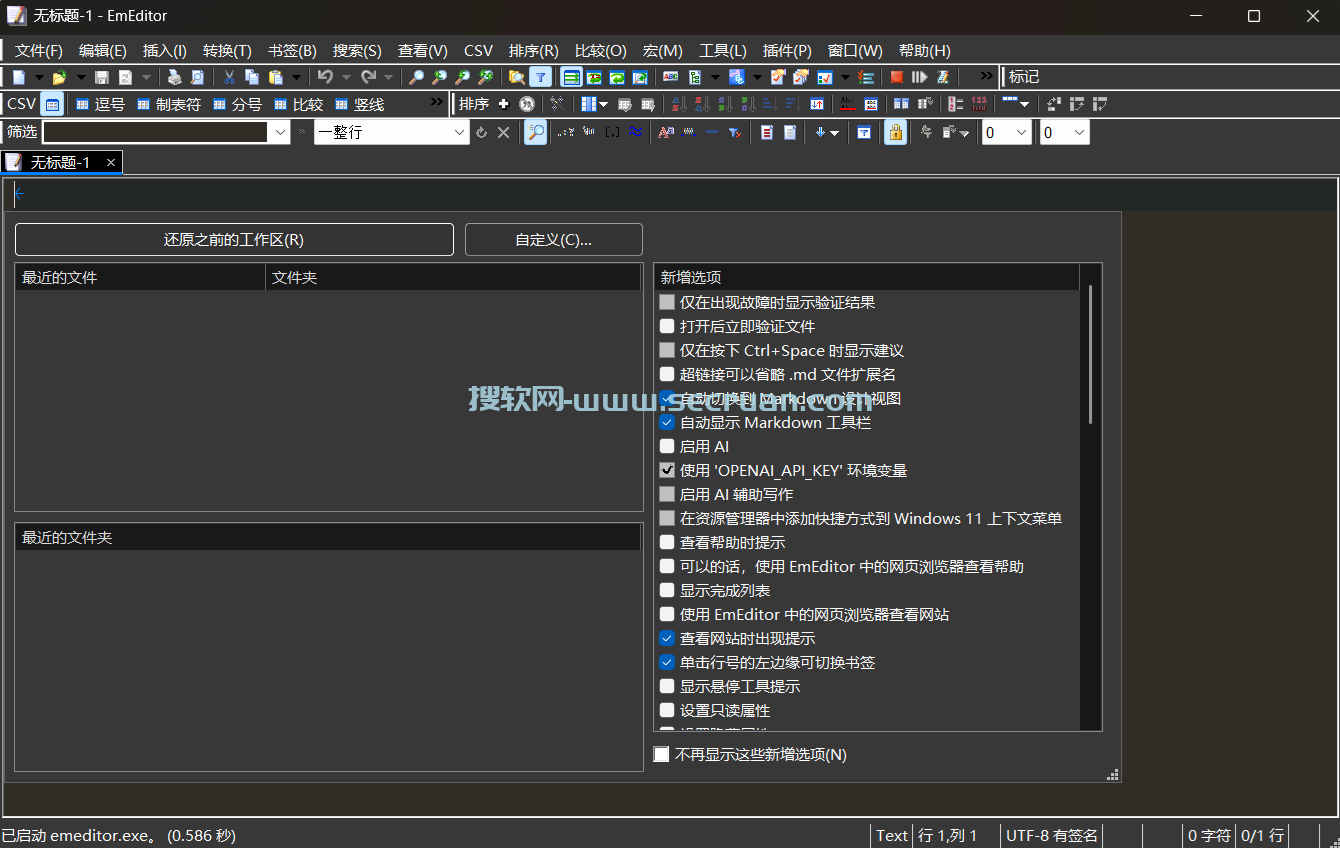The width and height of the screenshot is (1340, 848).
Task: Toggle incremental search magnifier in filter bar
Action: tap(535, 132)
